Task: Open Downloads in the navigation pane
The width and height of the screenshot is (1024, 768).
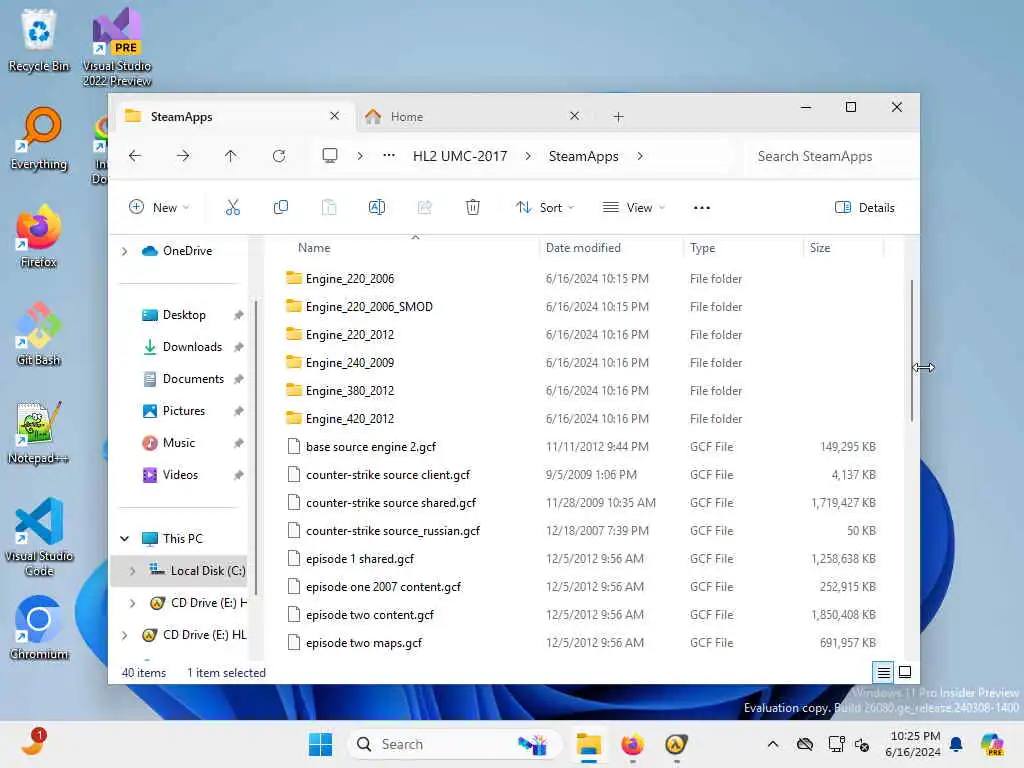Action: coord(192,347)
